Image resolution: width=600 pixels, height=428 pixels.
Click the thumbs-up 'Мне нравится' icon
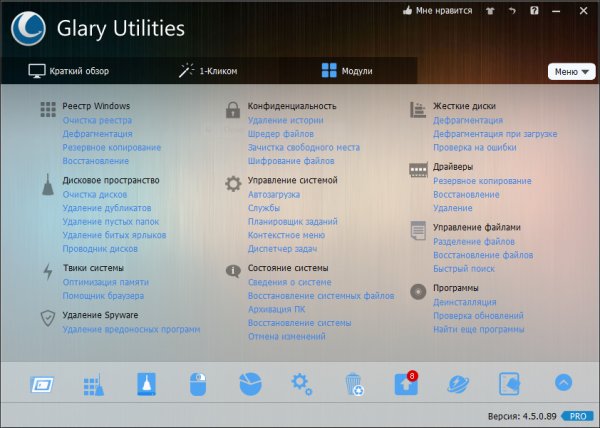pyautogui.click(x=407, y=11)
